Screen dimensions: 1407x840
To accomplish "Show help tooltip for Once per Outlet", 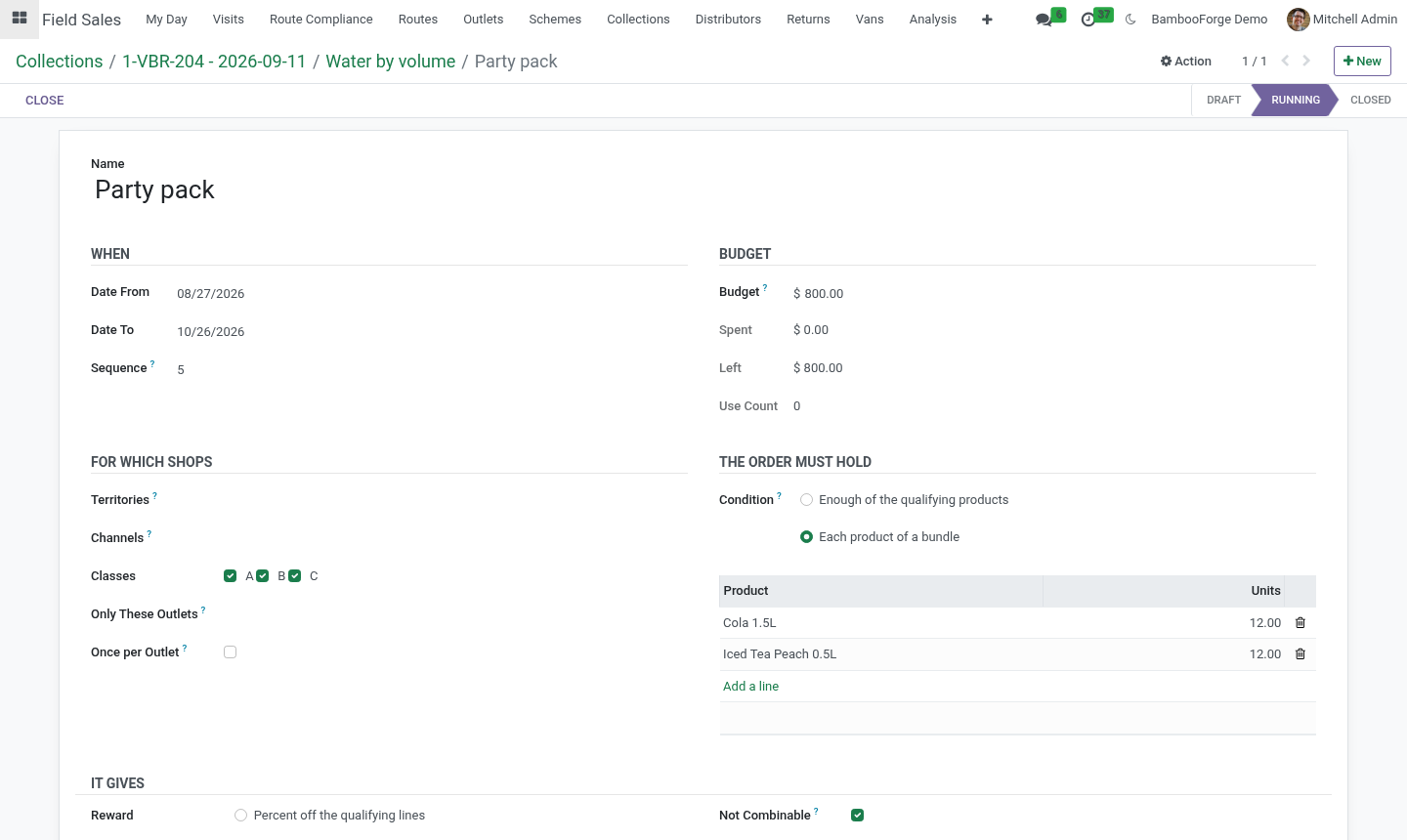I will click(x=185, y=649).
